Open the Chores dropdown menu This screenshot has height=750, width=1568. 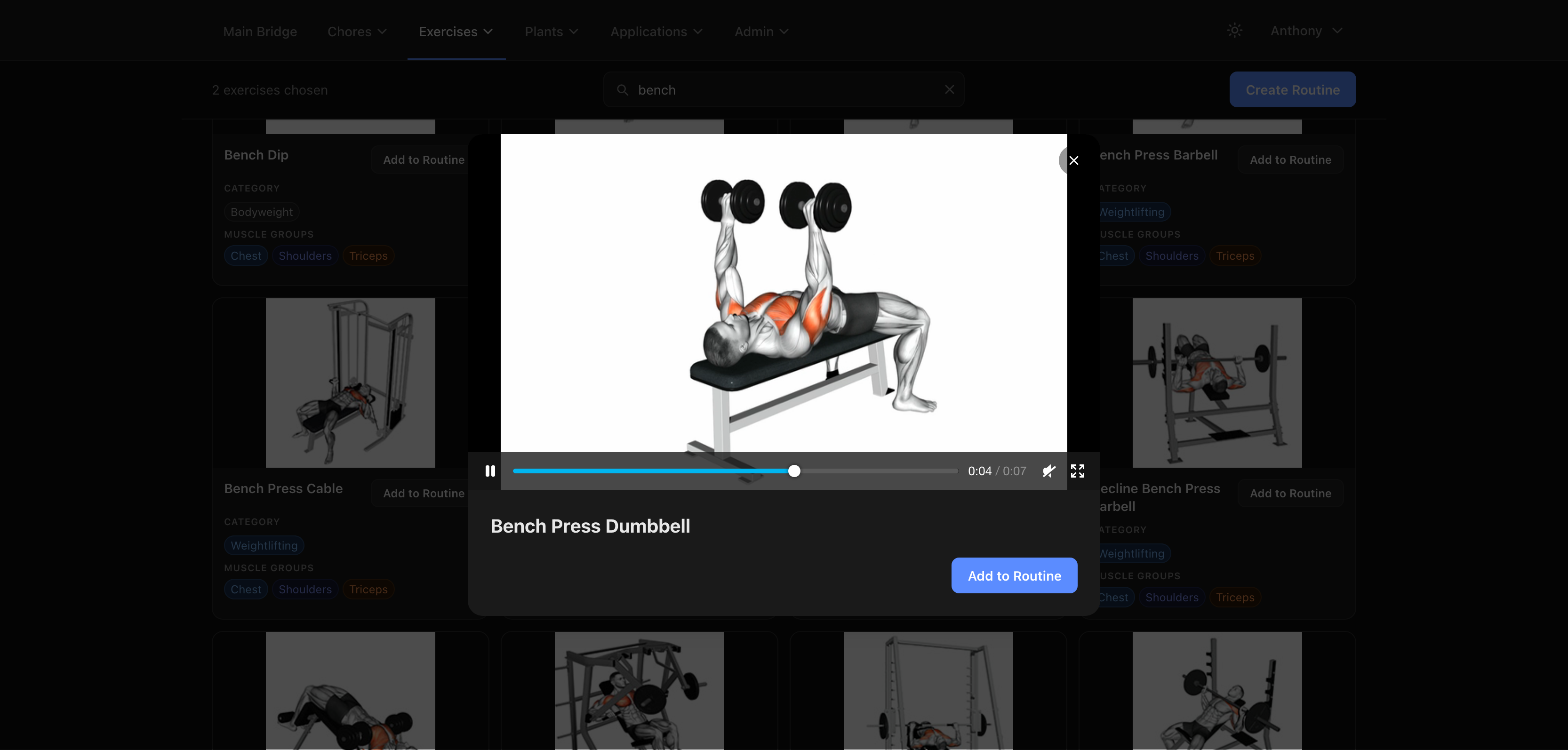(357, 31)
